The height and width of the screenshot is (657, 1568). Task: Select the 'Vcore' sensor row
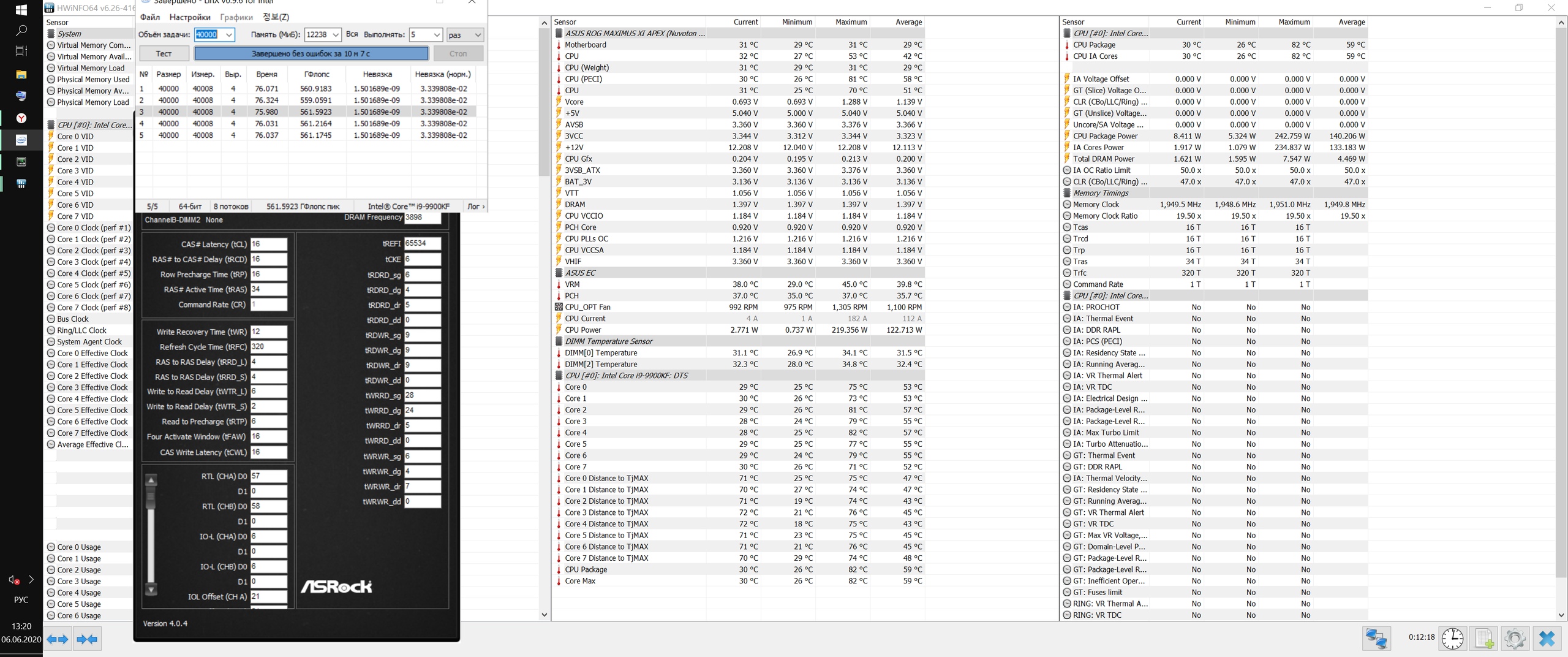coord(738,102)
